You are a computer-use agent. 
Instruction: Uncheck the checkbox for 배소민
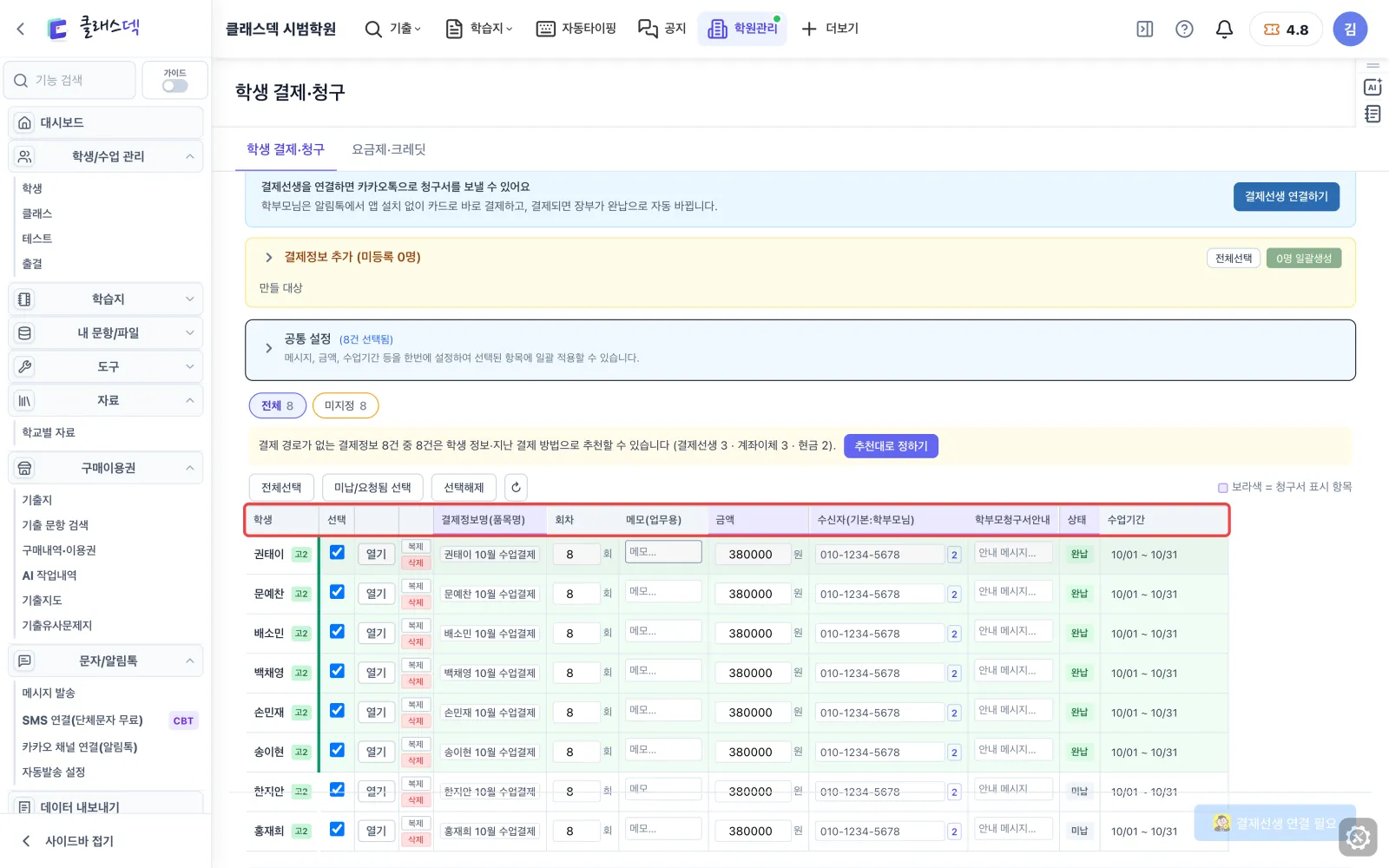point(337,631)
